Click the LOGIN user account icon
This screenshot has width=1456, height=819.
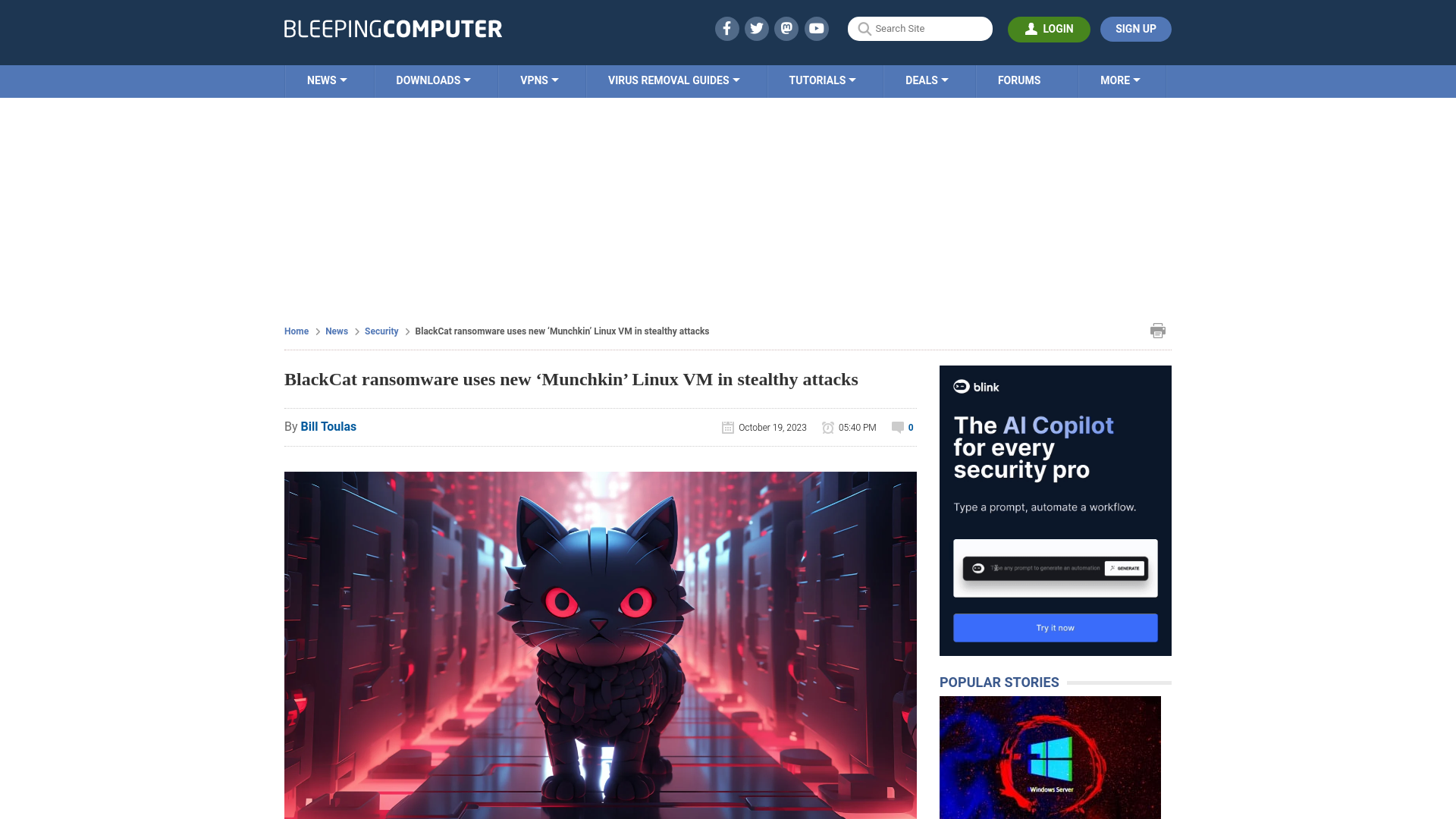(x=1030, y=28)
